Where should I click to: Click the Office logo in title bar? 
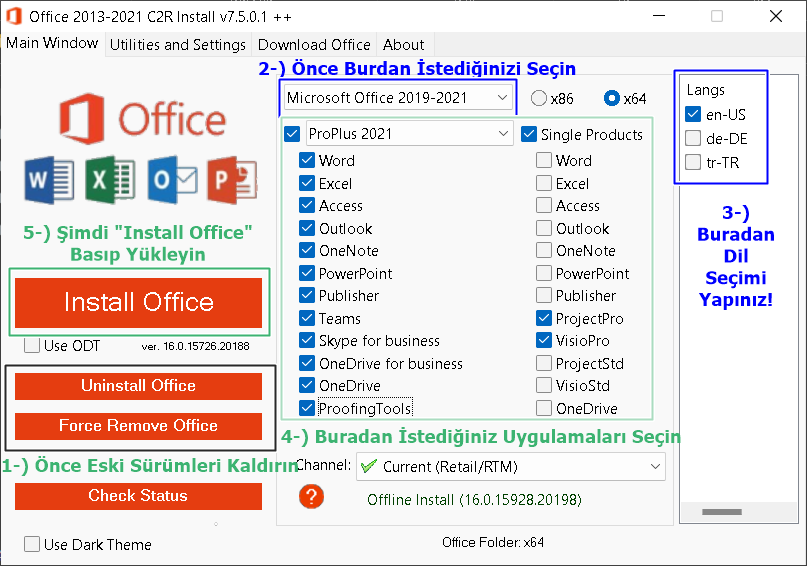pyautogui.click(x=14, y=16)
